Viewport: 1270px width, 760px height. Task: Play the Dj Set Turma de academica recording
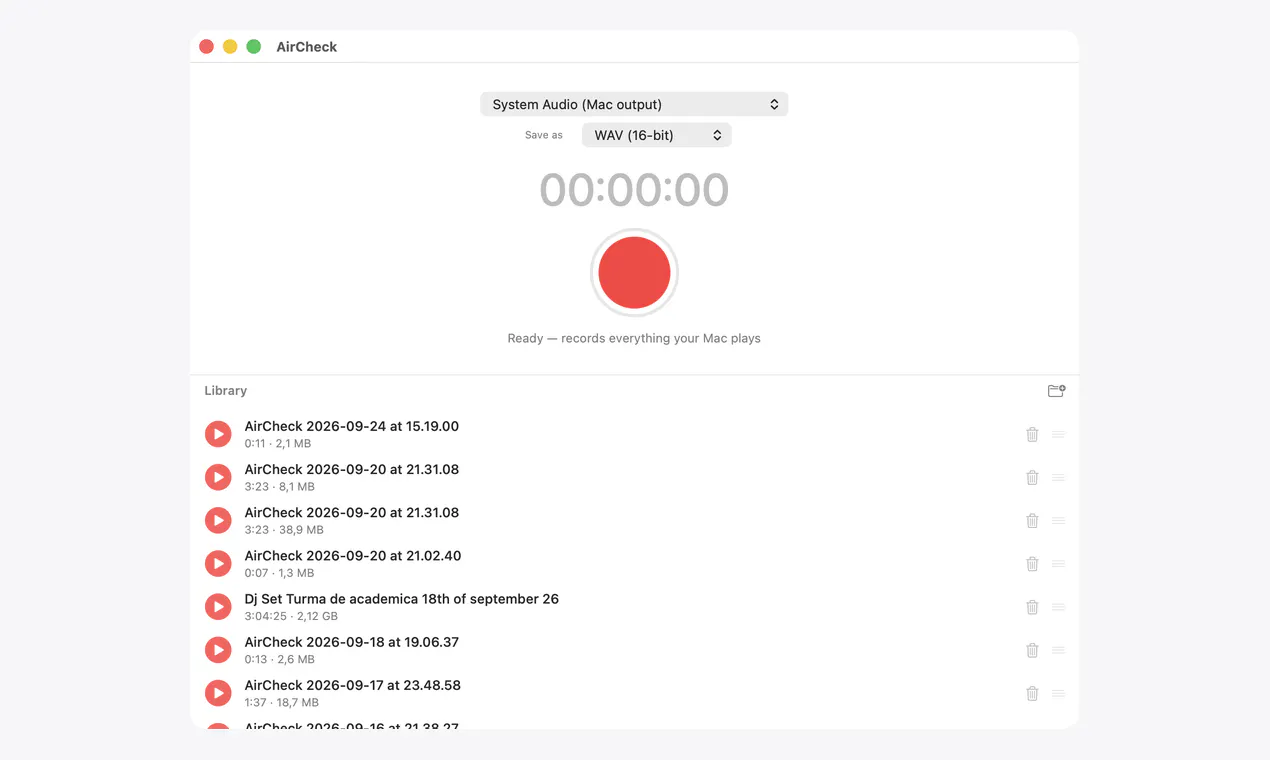(218, 607)
